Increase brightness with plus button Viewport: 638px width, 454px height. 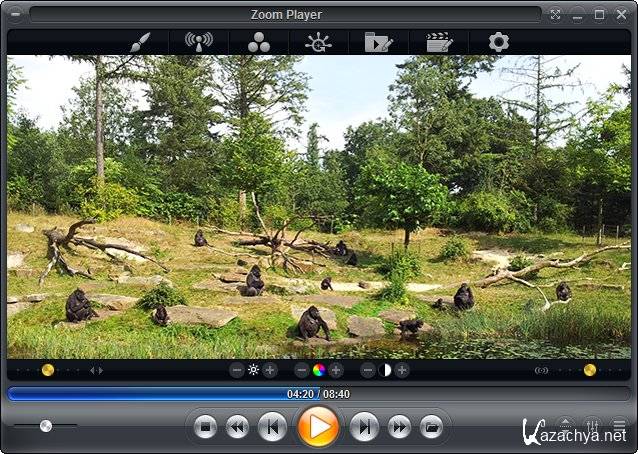coord(270,370)
